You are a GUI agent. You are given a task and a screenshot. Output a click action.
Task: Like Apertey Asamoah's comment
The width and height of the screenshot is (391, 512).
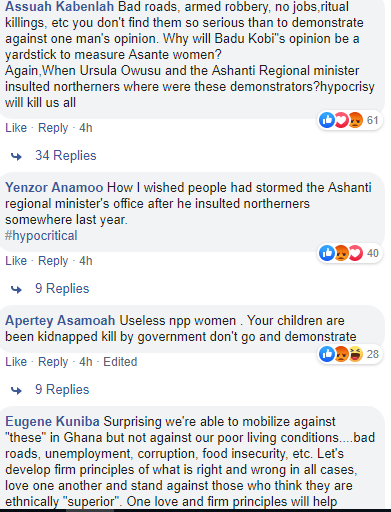click(x=16, y=362)
